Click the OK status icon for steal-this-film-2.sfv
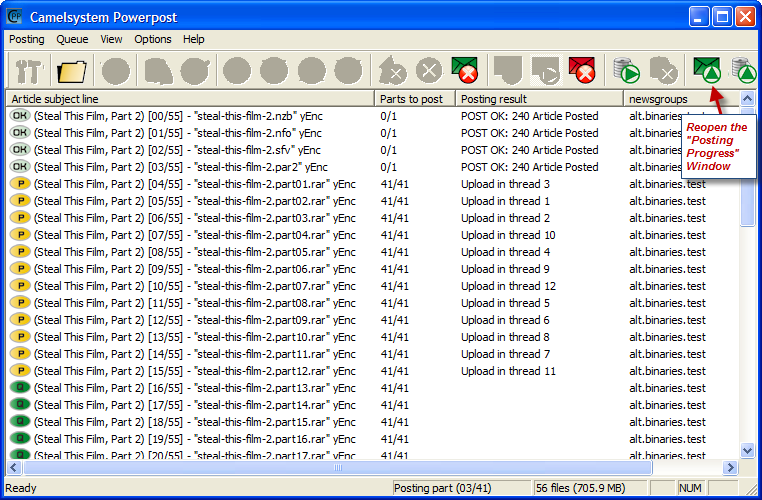 pos(20,150)
